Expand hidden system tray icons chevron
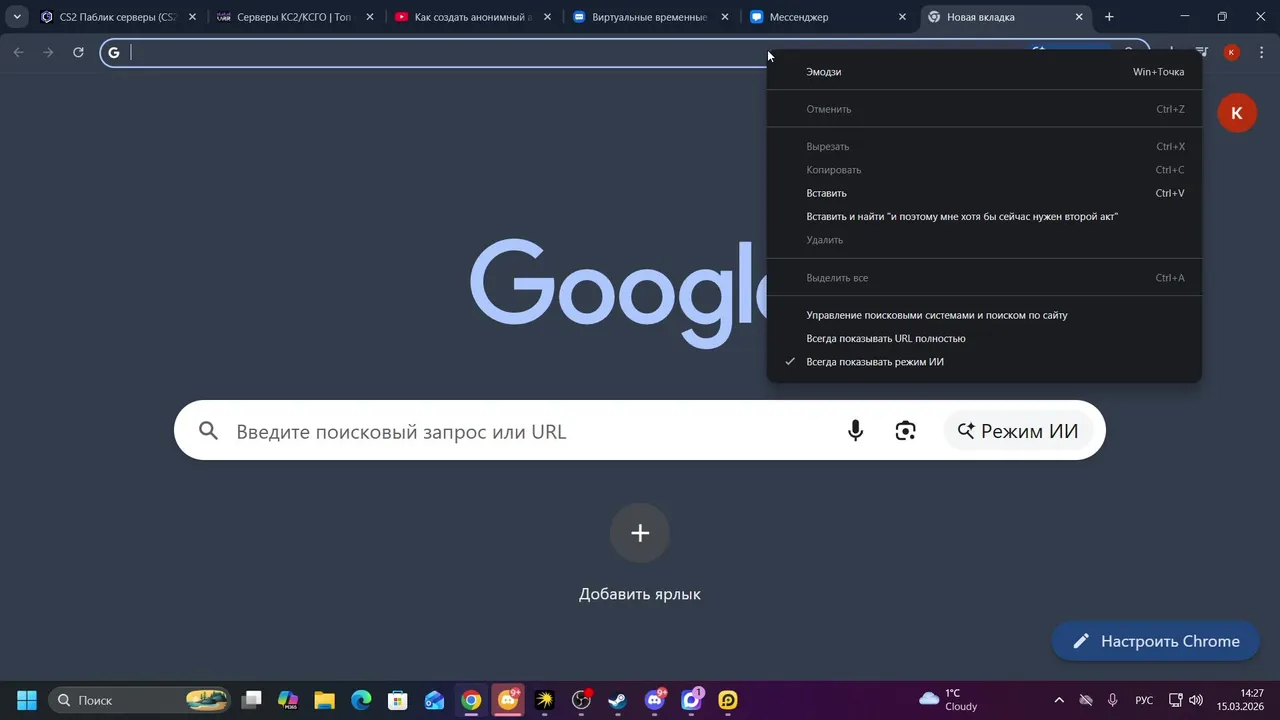The image size is (1280, 720). tap(1059, 700)
